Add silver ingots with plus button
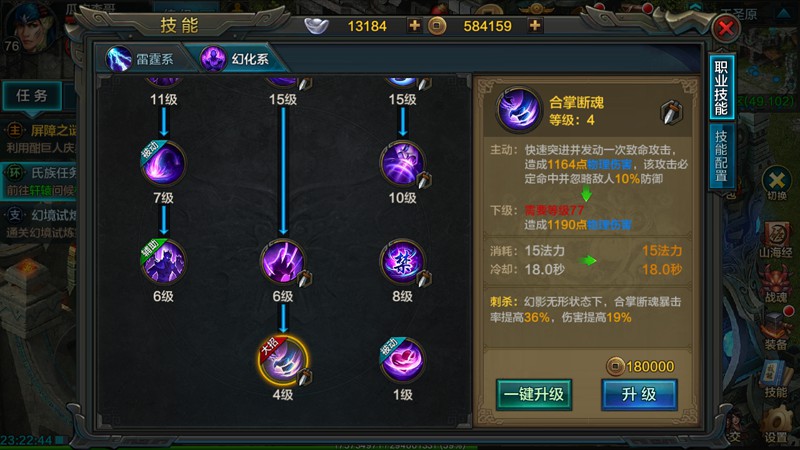The height and width of the screenshot is (450, 800). tap(415, 26)
